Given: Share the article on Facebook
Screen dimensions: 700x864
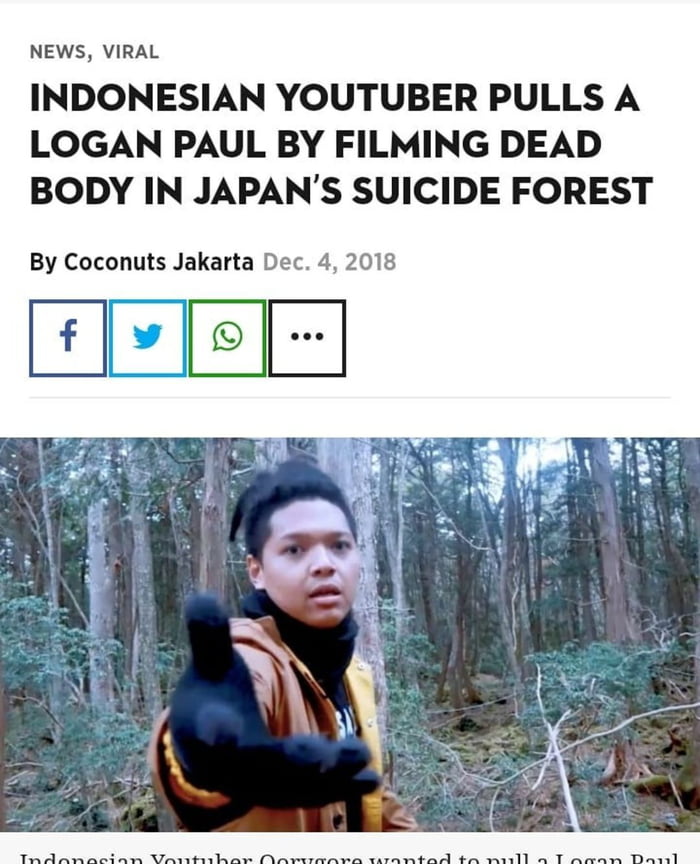Looking at the screenshot, I should pos(68,338).
